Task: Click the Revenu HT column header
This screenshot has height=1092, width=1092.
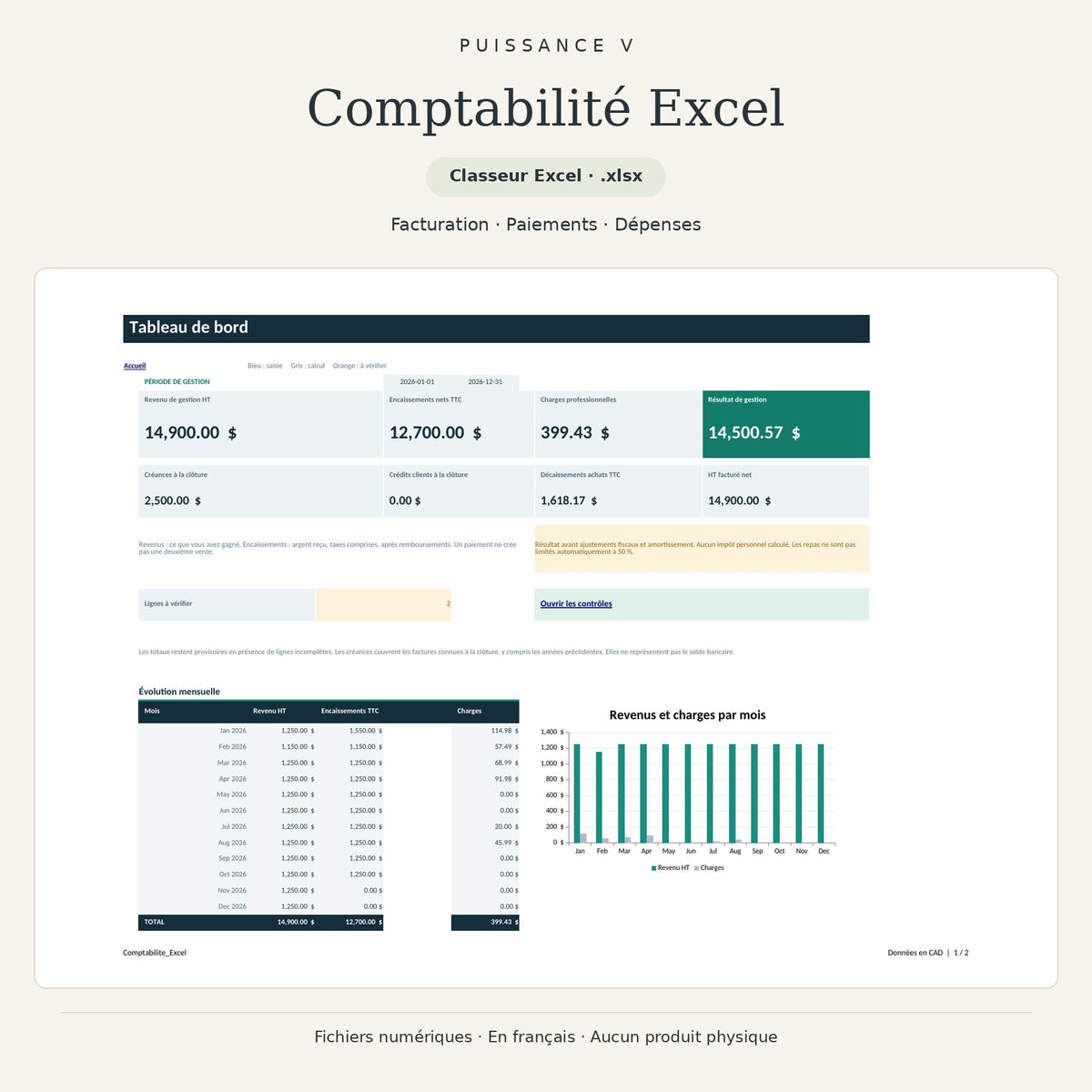Action: click(x=269, y=712)
